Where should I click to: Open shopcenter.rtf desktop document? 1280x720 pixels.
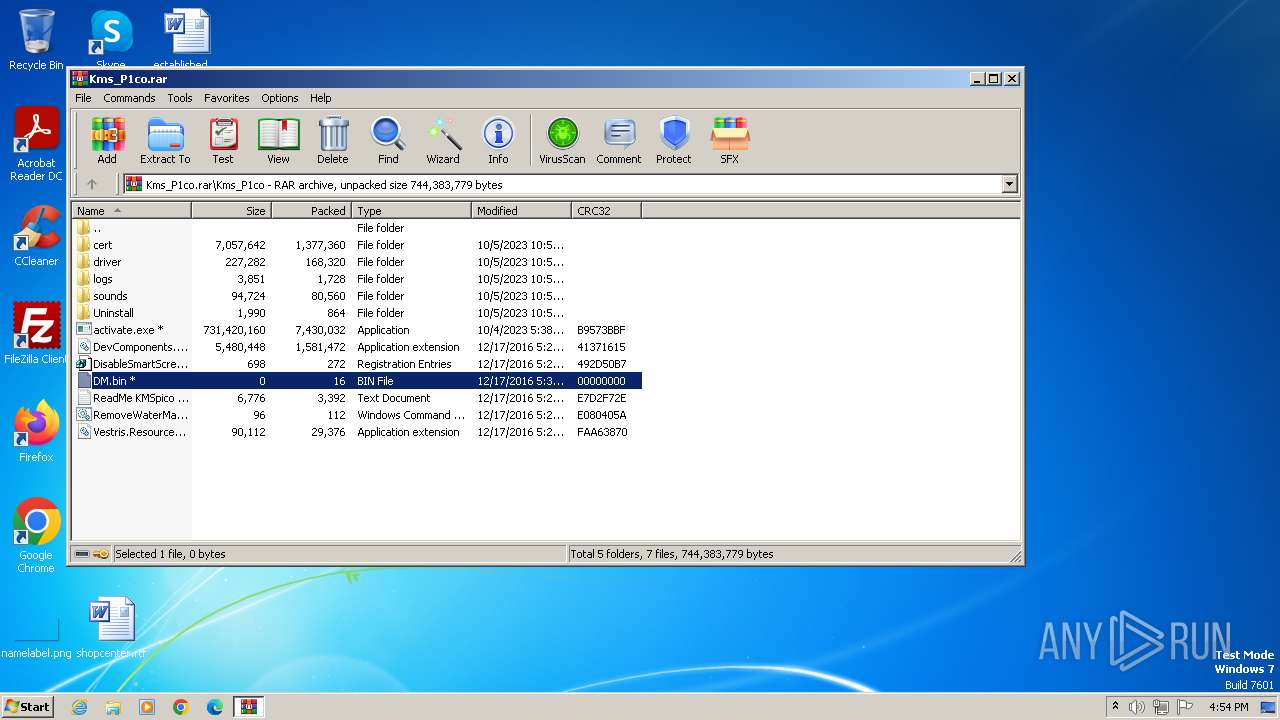point(110,628)
